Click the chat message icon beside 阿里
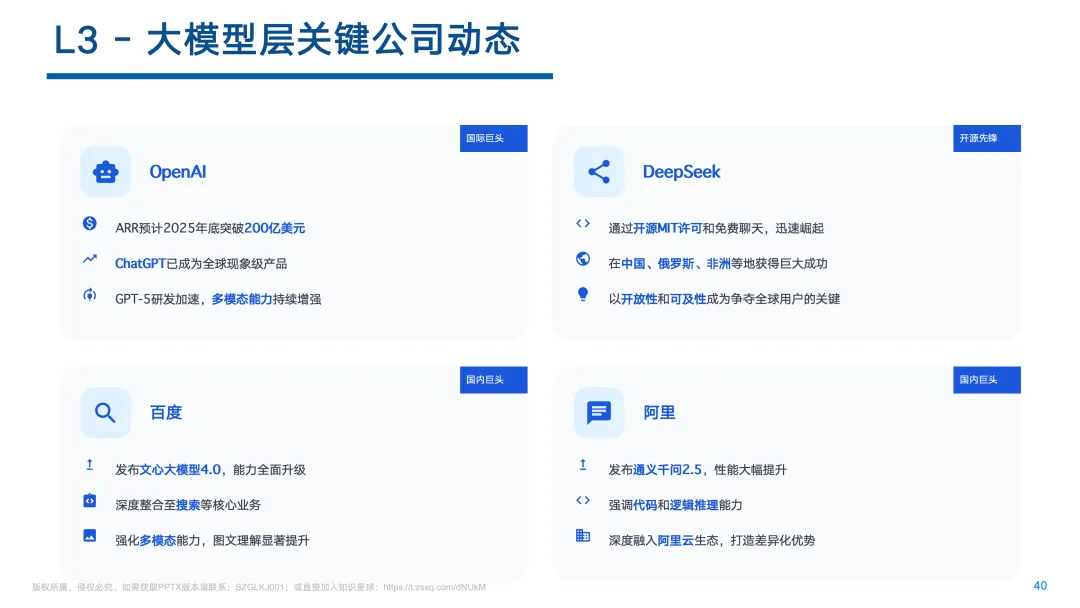 pos(599,412)
